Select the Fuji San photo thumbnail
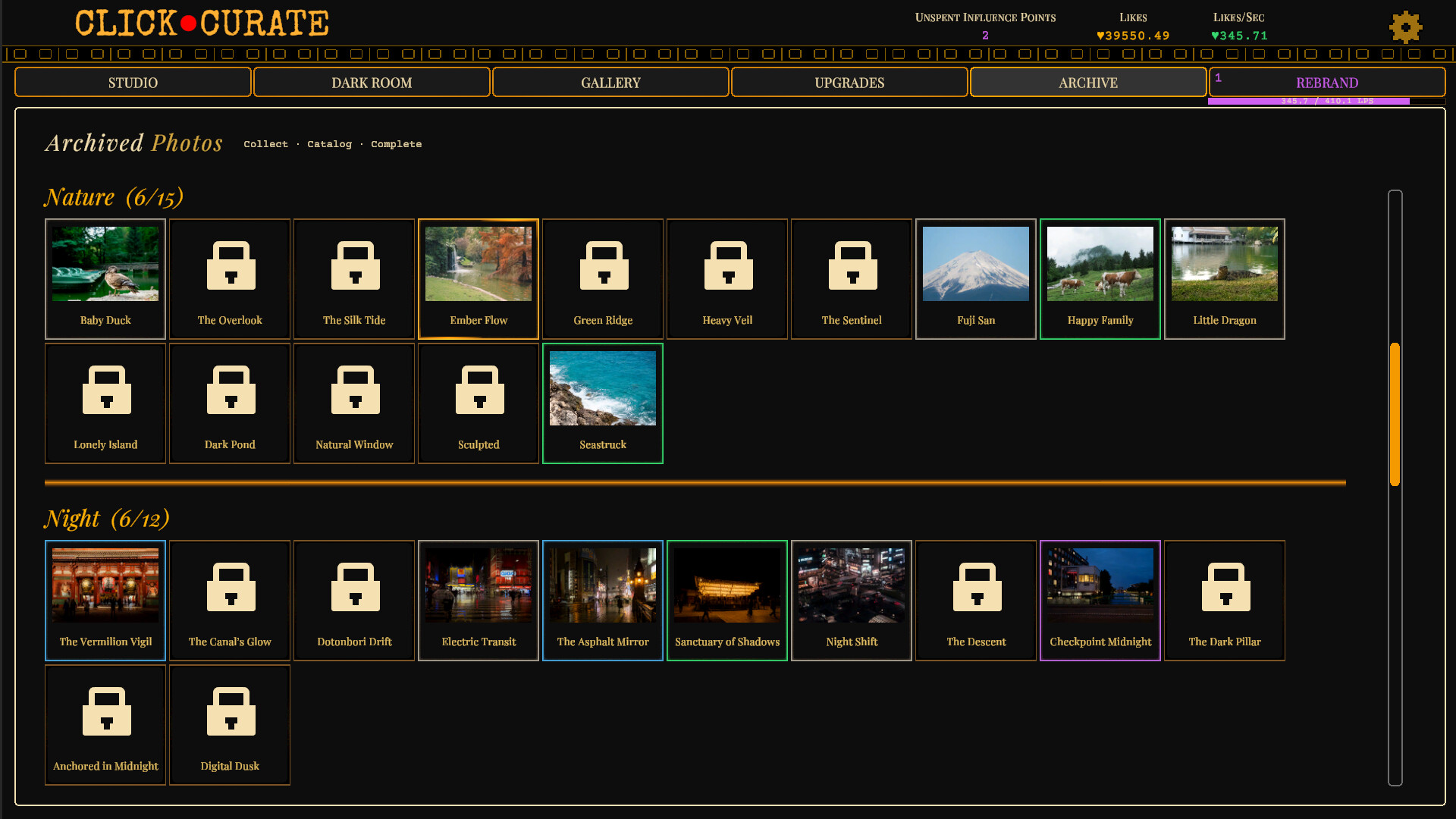1456x819 pixels. click(976, 264)
